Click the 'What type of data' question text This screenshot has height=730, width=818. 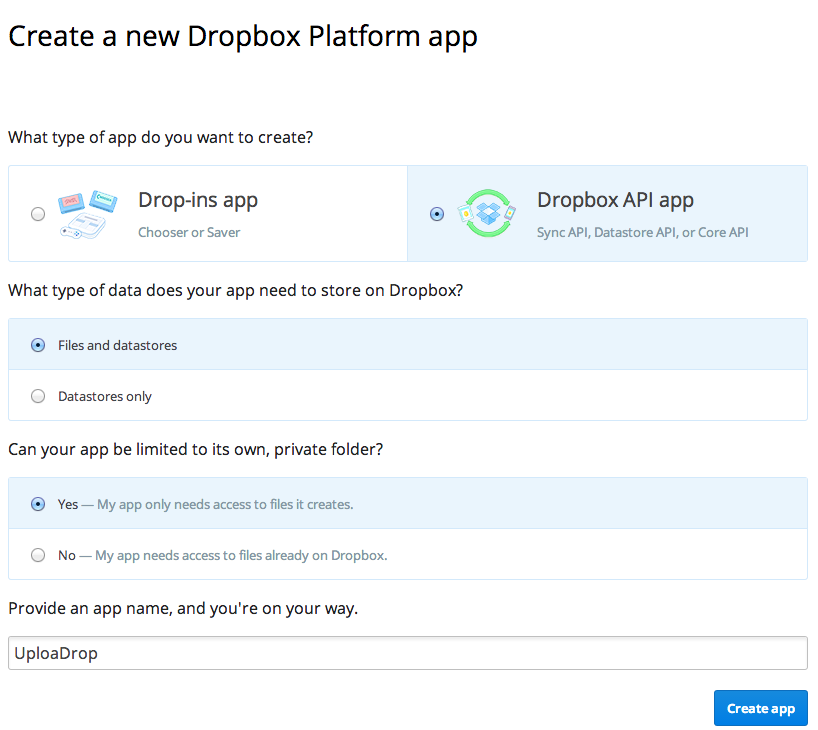pos(235,290)
